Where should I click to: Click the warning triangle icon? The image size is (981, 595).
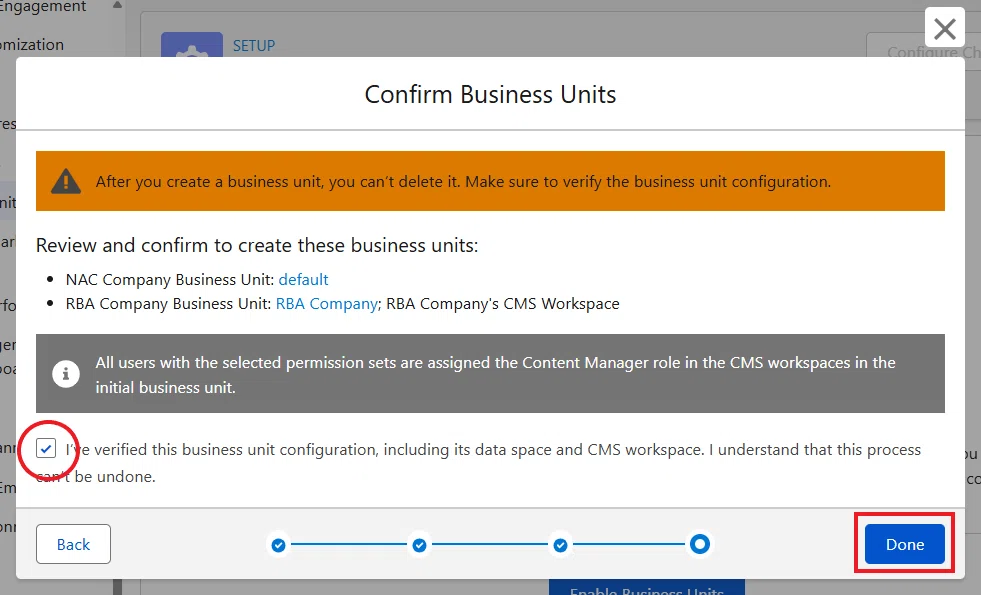[x=66, y=181]
